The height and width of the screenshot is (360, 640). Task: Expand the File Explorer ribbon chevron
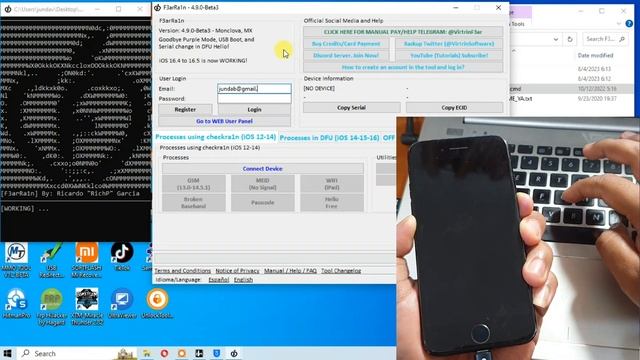pyautogui.click(x=619, y=24)
